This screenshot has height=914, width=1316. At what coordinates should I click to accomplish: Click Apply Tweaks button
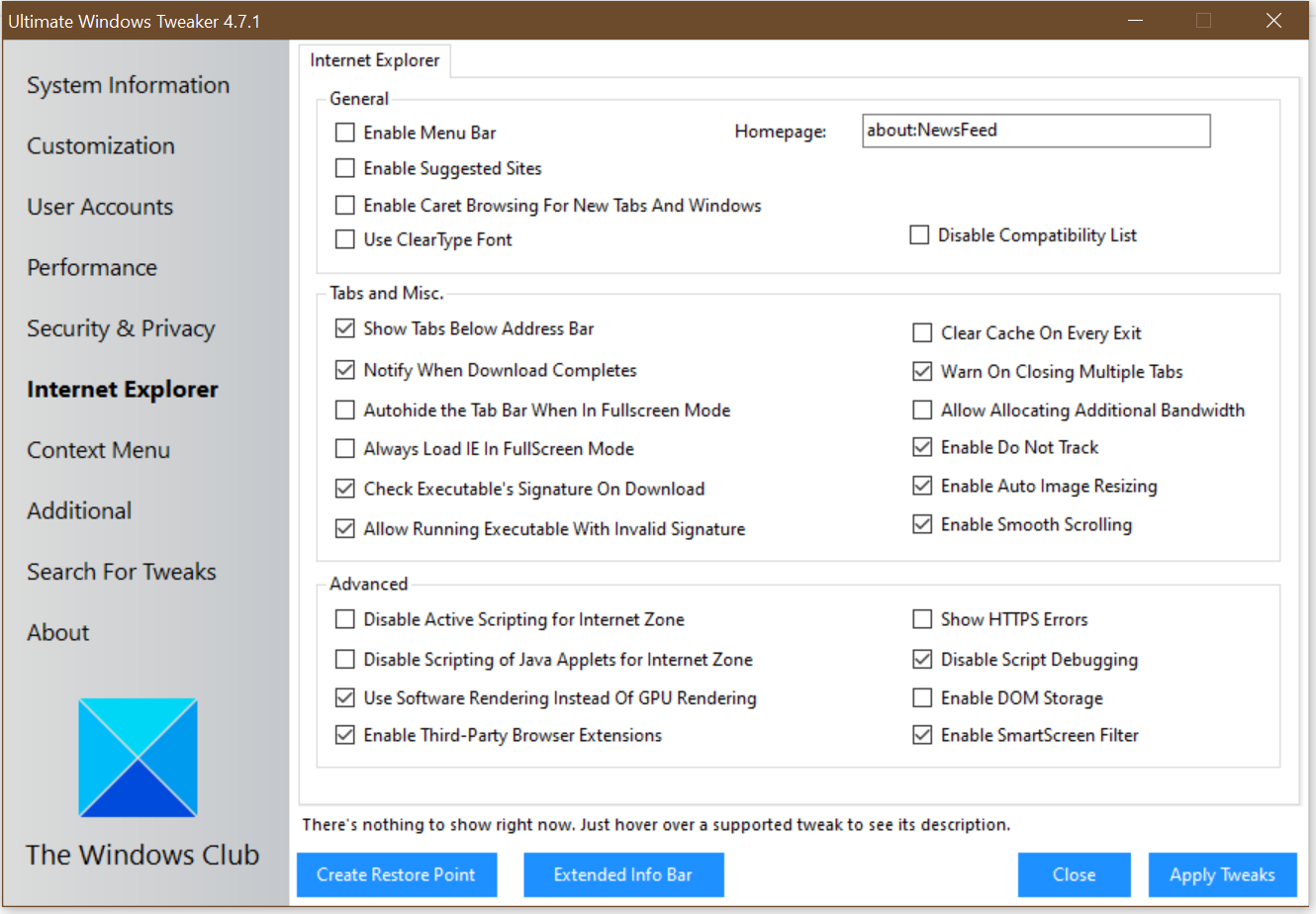click(x=1223, y=874)
